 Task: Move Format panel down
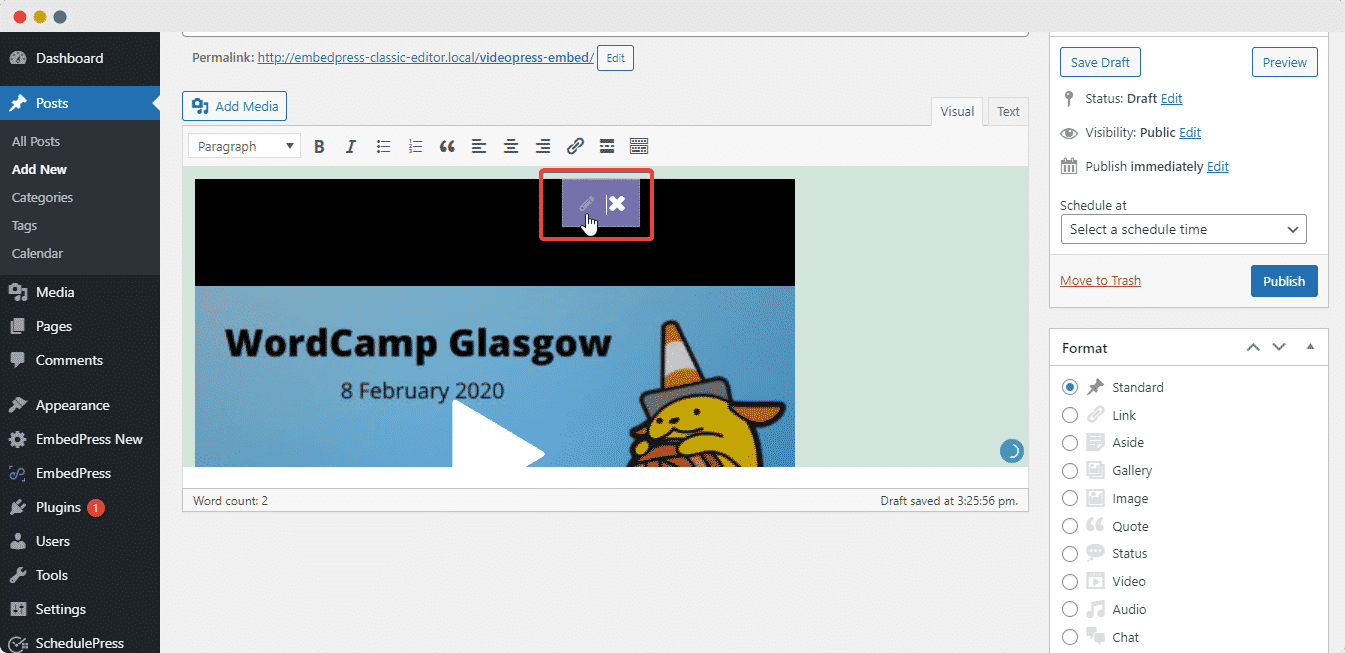click(x=1278, y=347)
